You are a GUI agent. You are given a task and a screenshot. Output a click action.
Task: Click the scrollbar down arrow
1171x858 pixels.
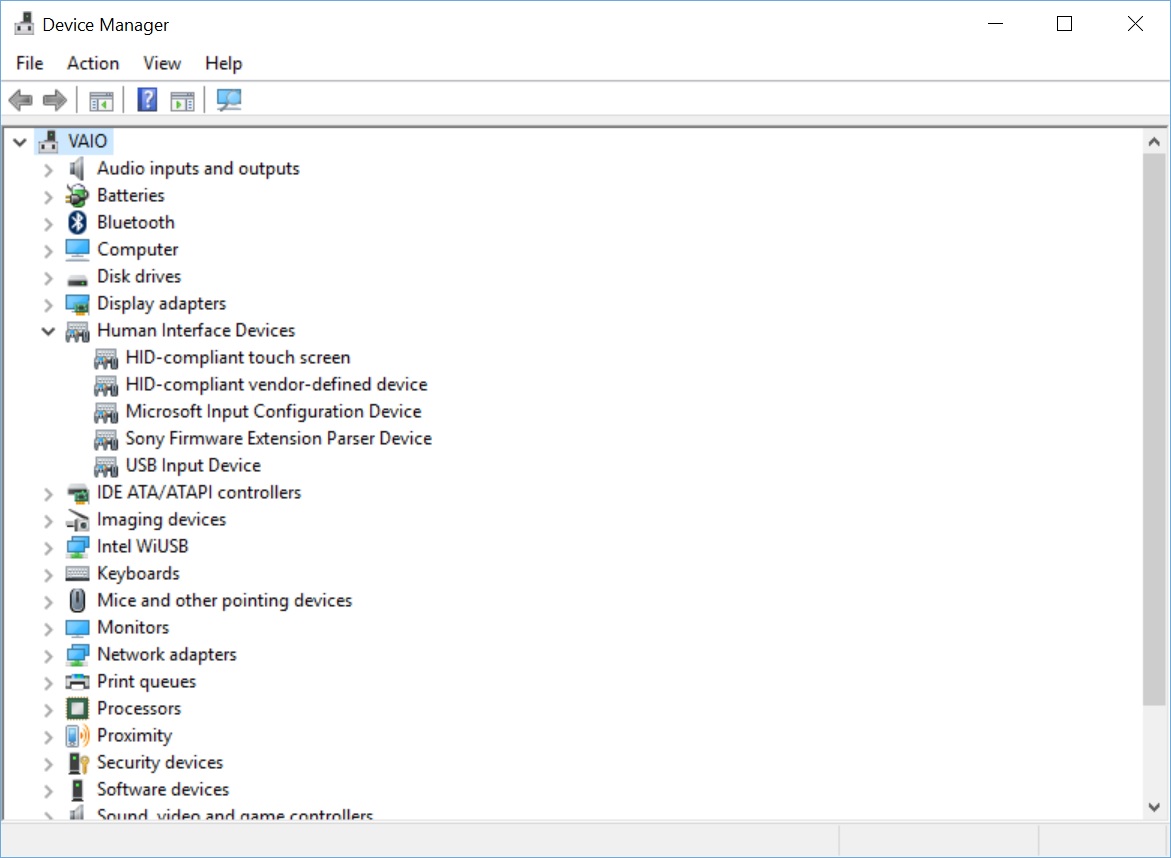[x=1153, y=806]
